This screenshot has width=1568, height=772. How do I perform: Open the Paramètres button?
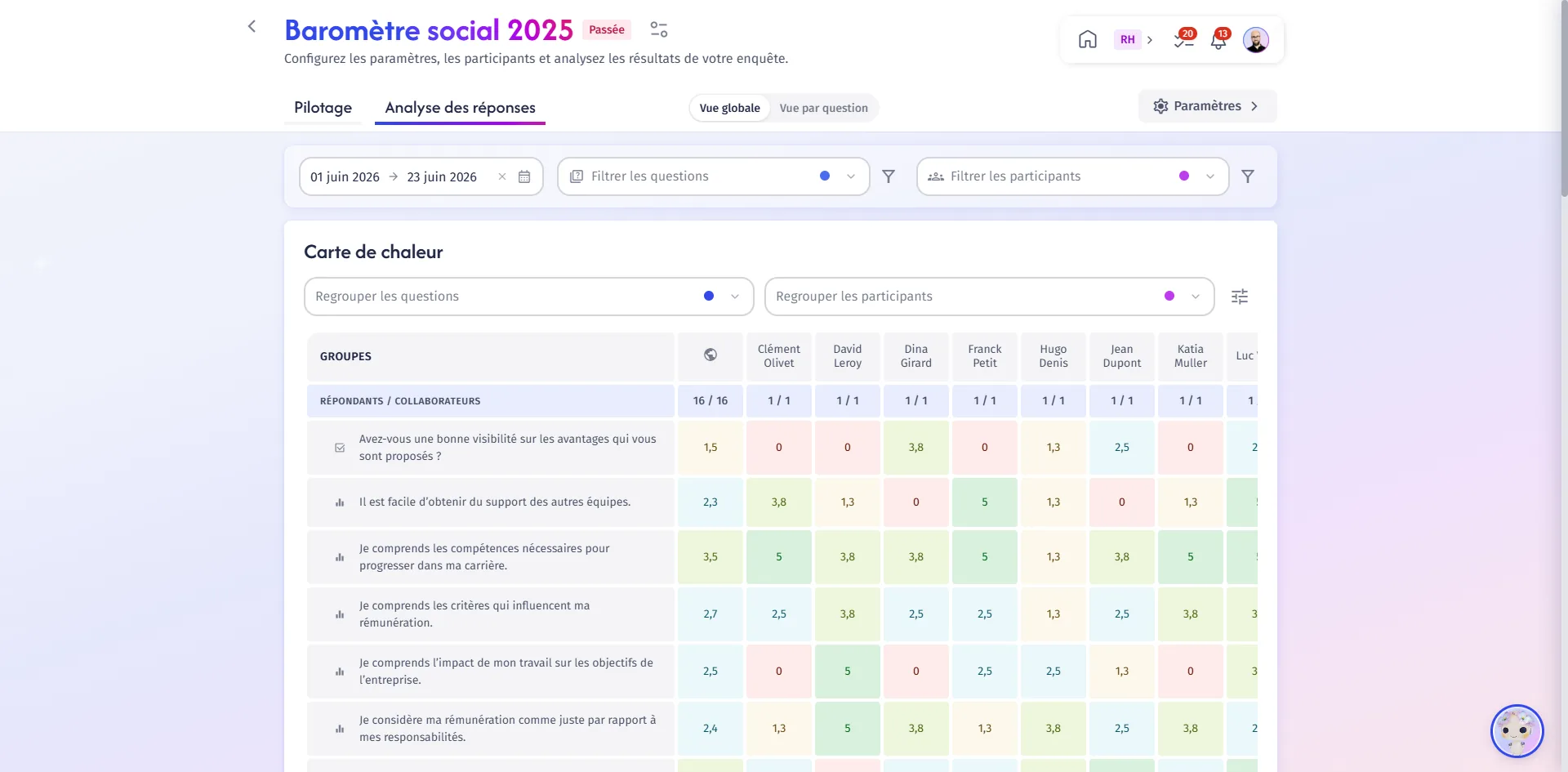[x=1207, y=106]
